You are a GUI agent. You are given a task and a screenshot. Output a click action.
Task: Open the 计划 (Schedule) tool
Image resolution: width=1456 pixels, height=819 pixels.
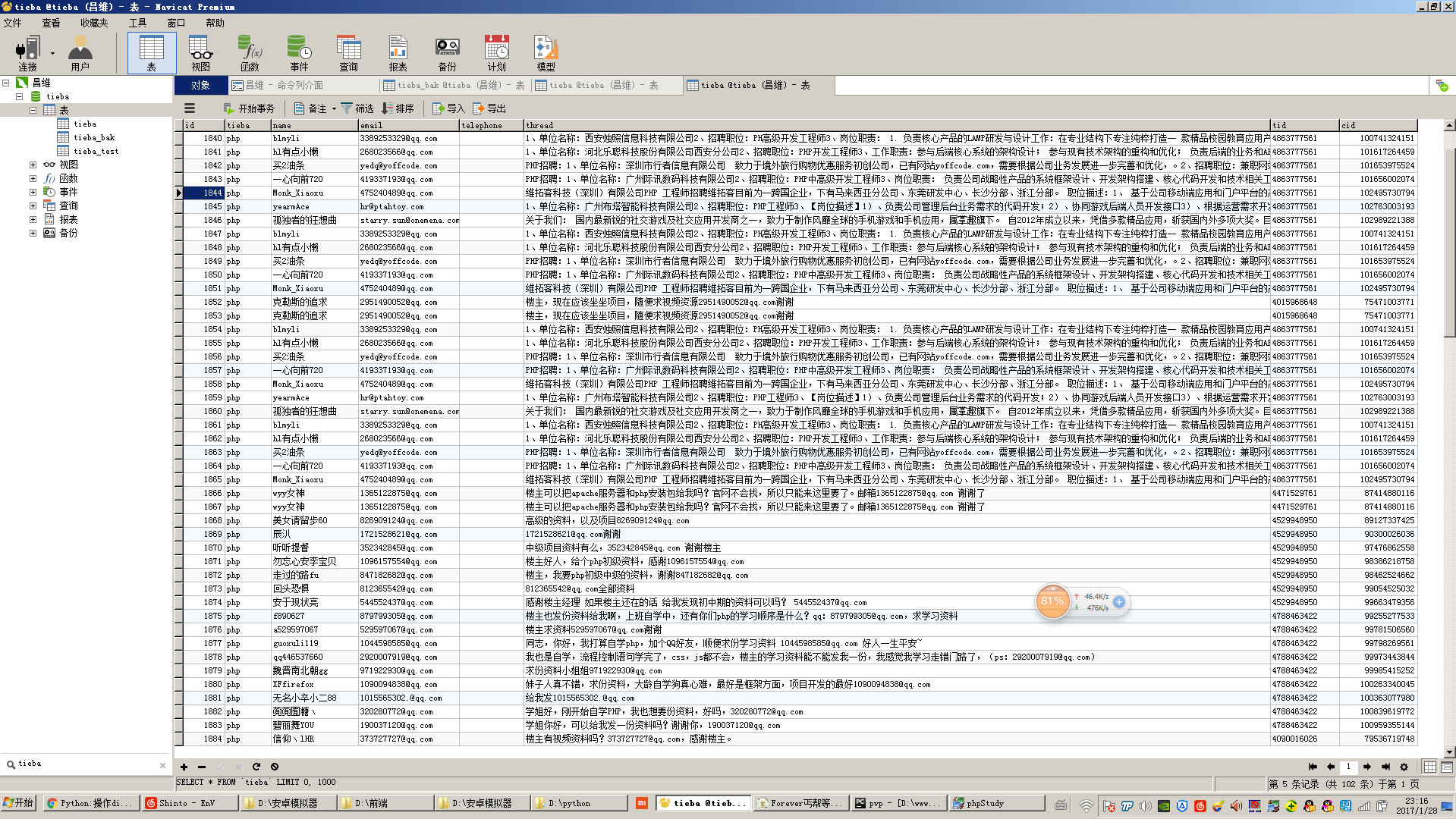tap(496, 53)
